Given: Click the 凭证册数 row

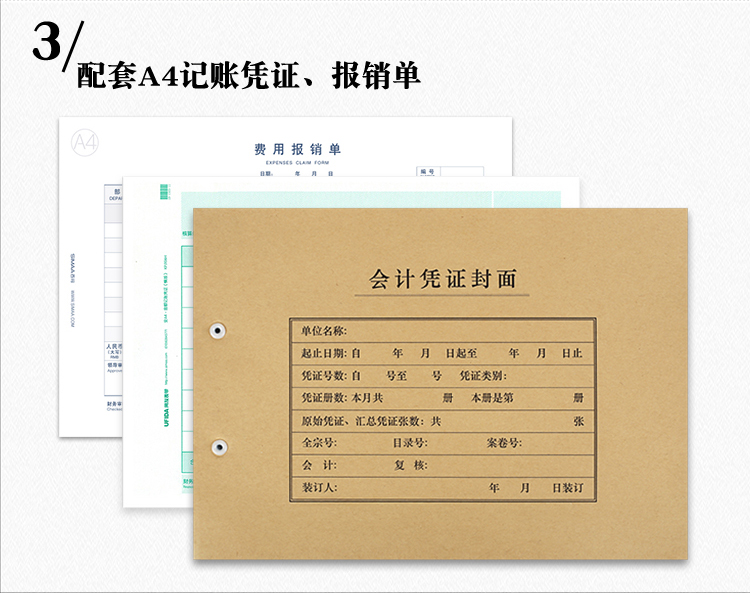Looking at the screenshot, I should pyautogui.click(x=441, y=398).
